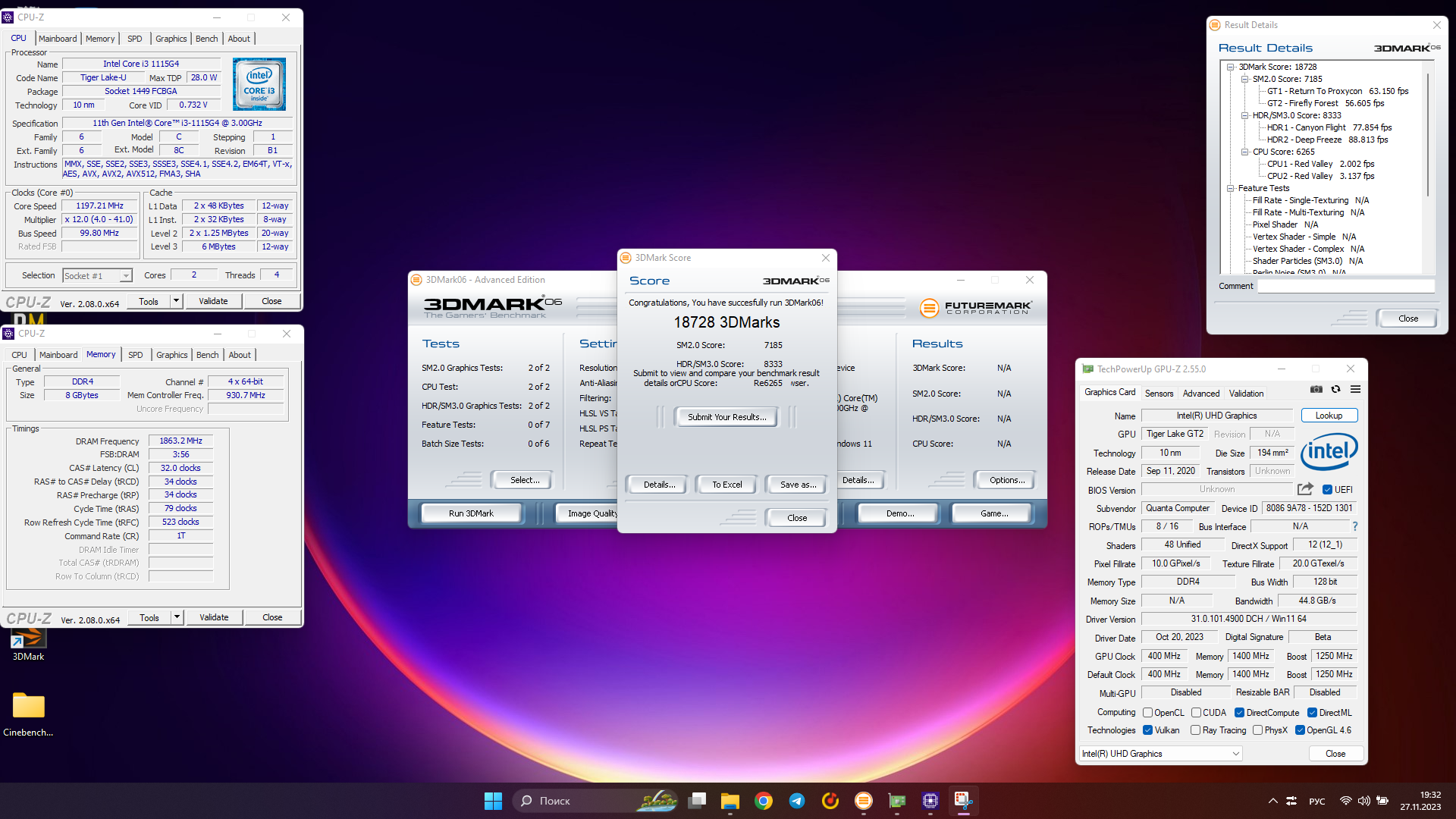Open Google Chrome from the taskbar
Screen dimensions: 1456x819
(x=764, y=801)
